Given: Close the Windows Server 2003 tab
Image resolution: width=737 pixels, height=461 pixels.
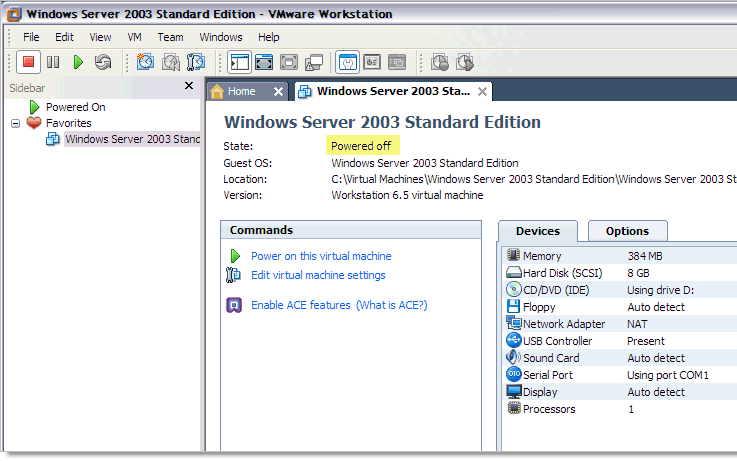Looking at the screenshot, I should [x=482, y=92].
